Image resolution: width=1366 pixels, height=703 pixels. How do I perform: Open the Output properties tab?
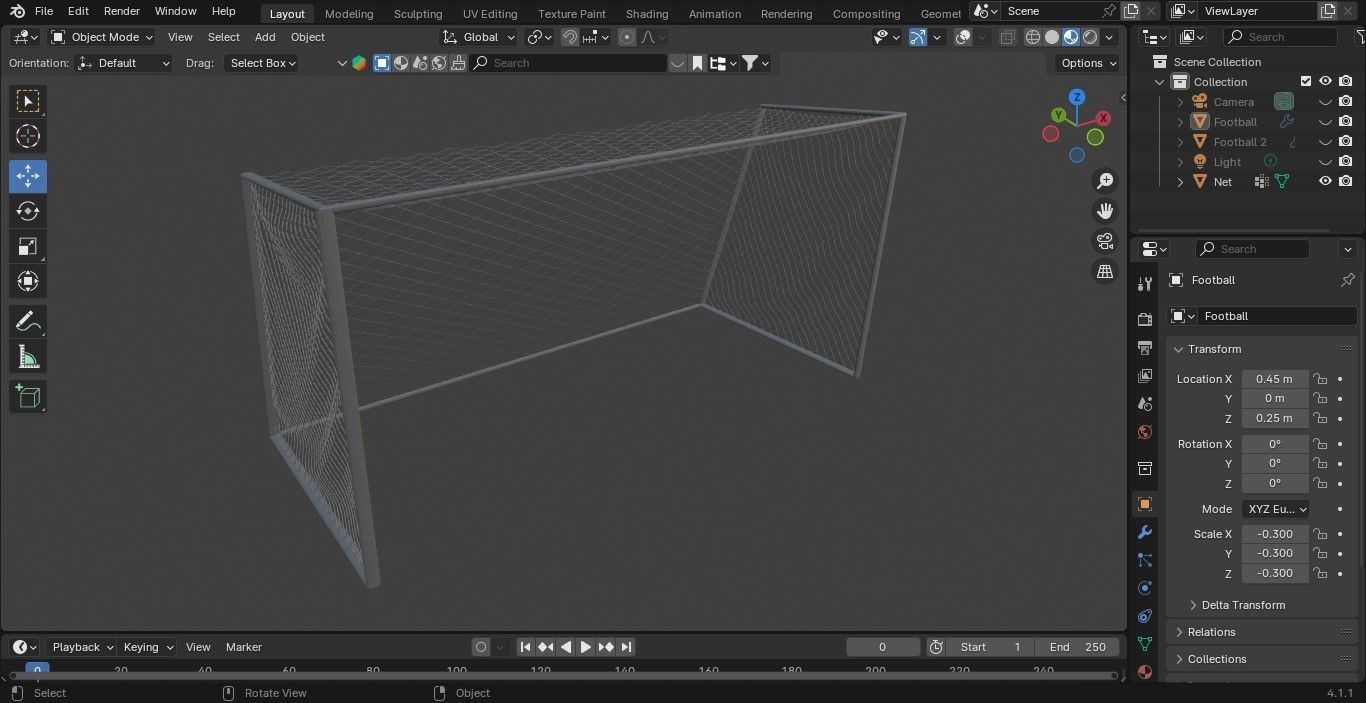point(1145,347)
